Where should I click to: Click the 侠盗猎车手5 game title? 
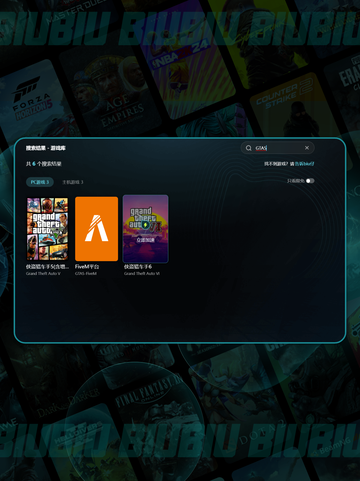(47, 267)
